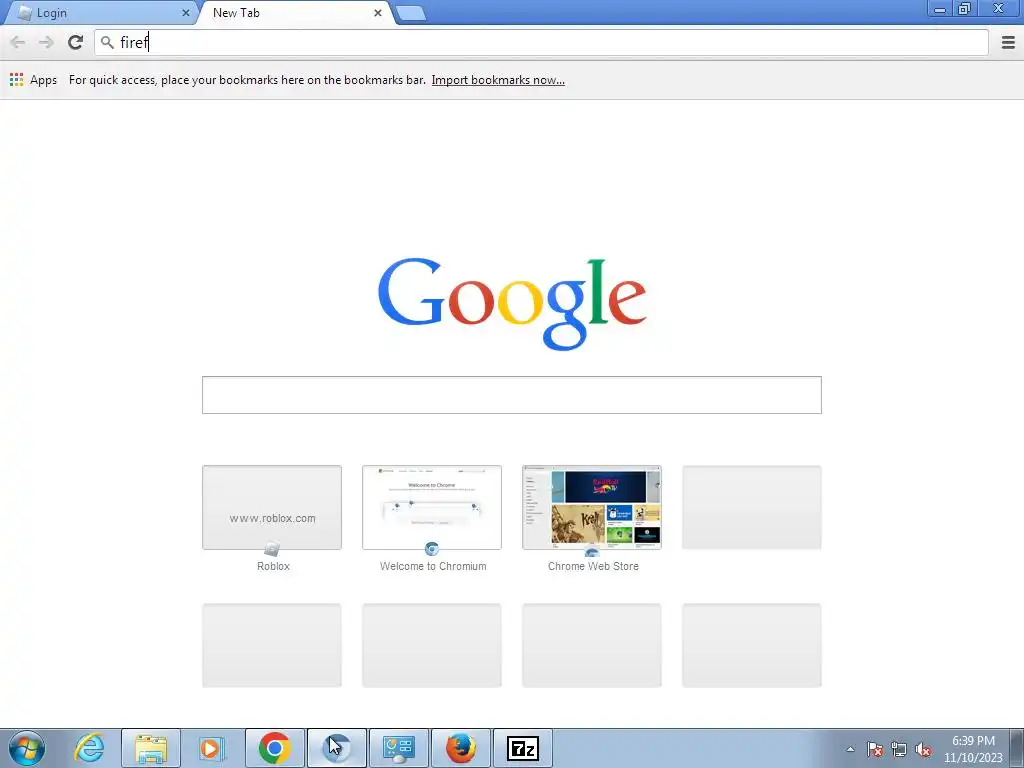The height and width of the screenshot is (768, 1024).
Task: Launch Internet Explorer from the taskbar
Action: [x=89, y=748]
